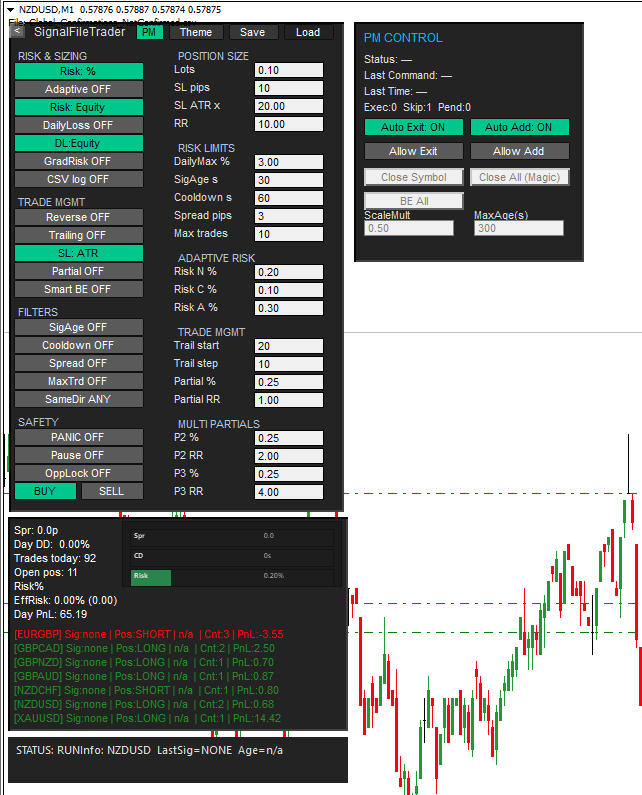This screenshot has width=642, height=795.
Task: Click Close All (Magic) button
Action: point(520,177)
